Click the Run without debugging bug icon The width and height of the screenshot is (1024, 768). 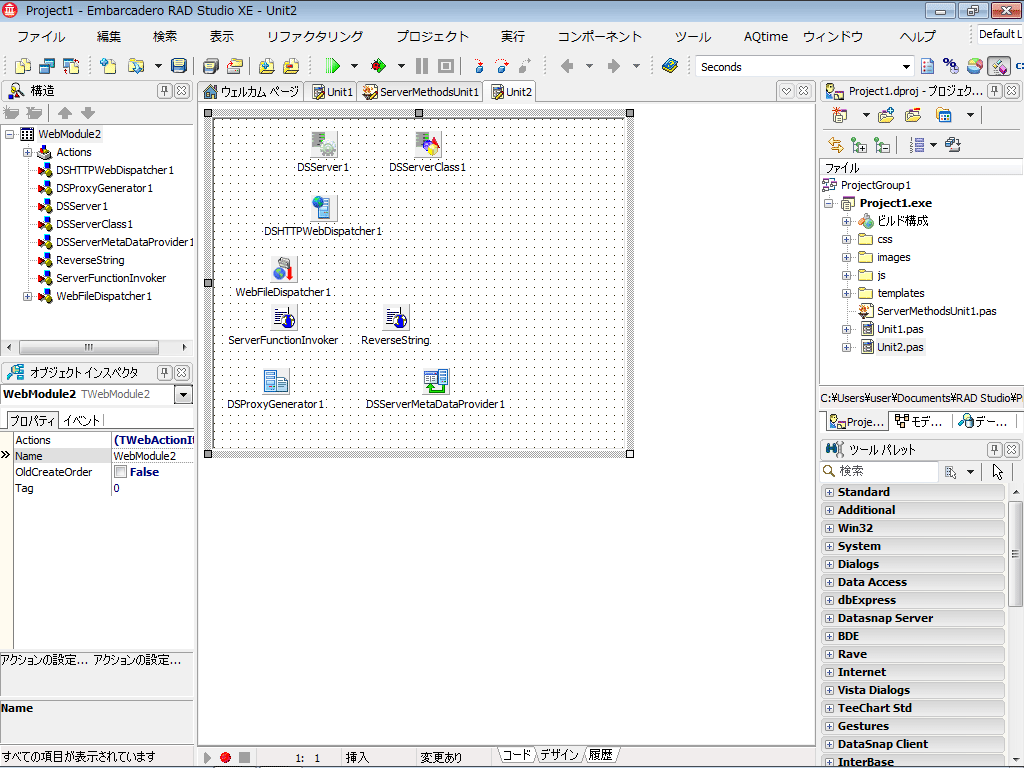point(377,66)
